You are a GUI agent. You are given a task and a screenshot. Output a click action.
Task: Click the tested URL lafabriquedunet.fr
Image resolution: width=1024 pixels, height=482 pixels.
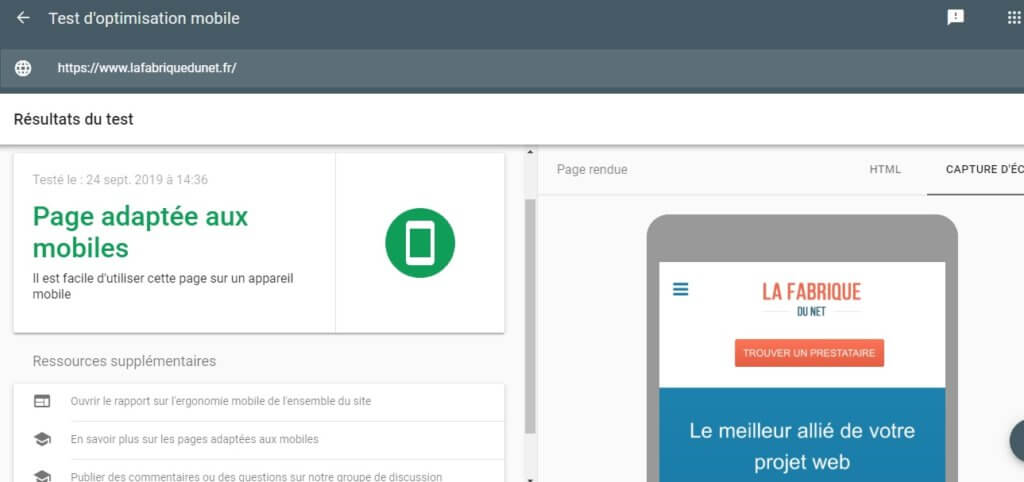pyautogui.click(x=147, y=68)
